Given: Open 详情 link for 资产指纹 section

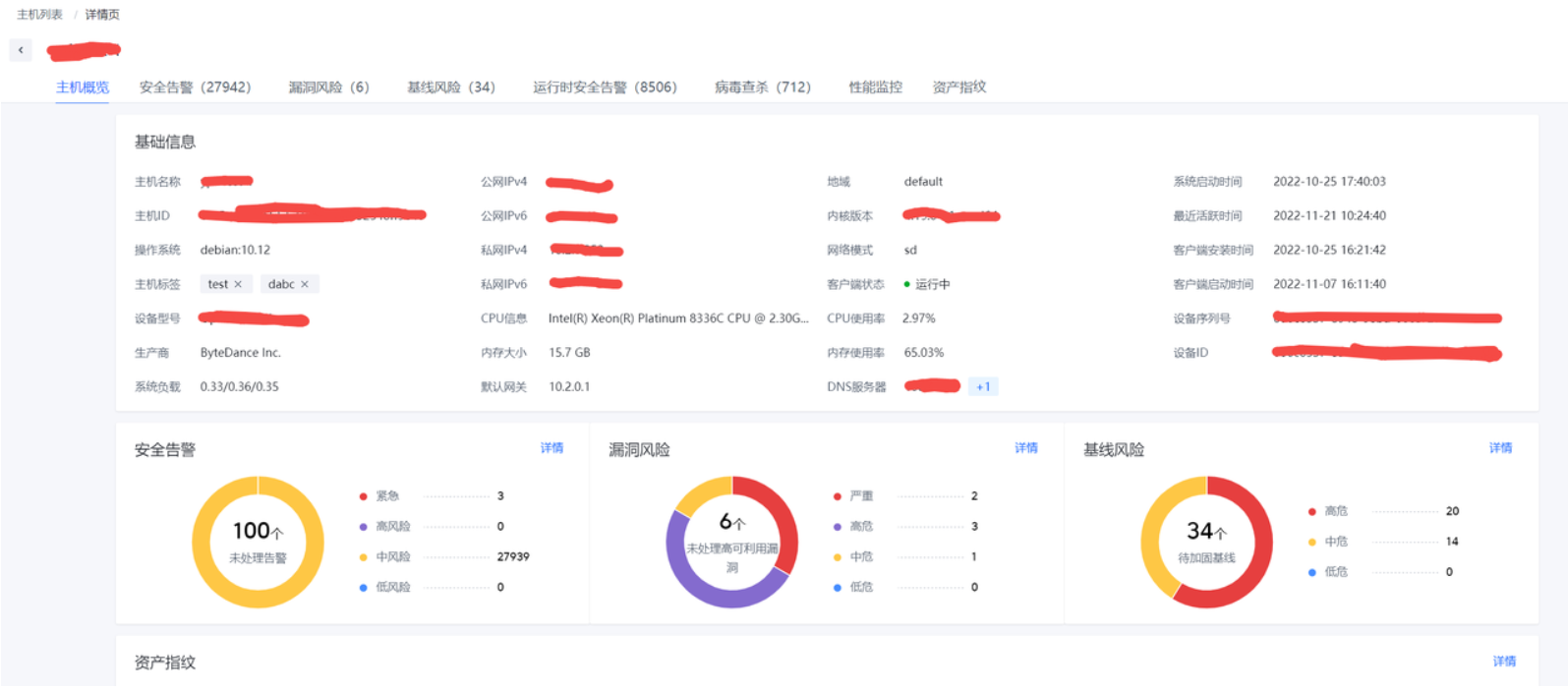Looking at the screenshot, I should pos(1505,662).
